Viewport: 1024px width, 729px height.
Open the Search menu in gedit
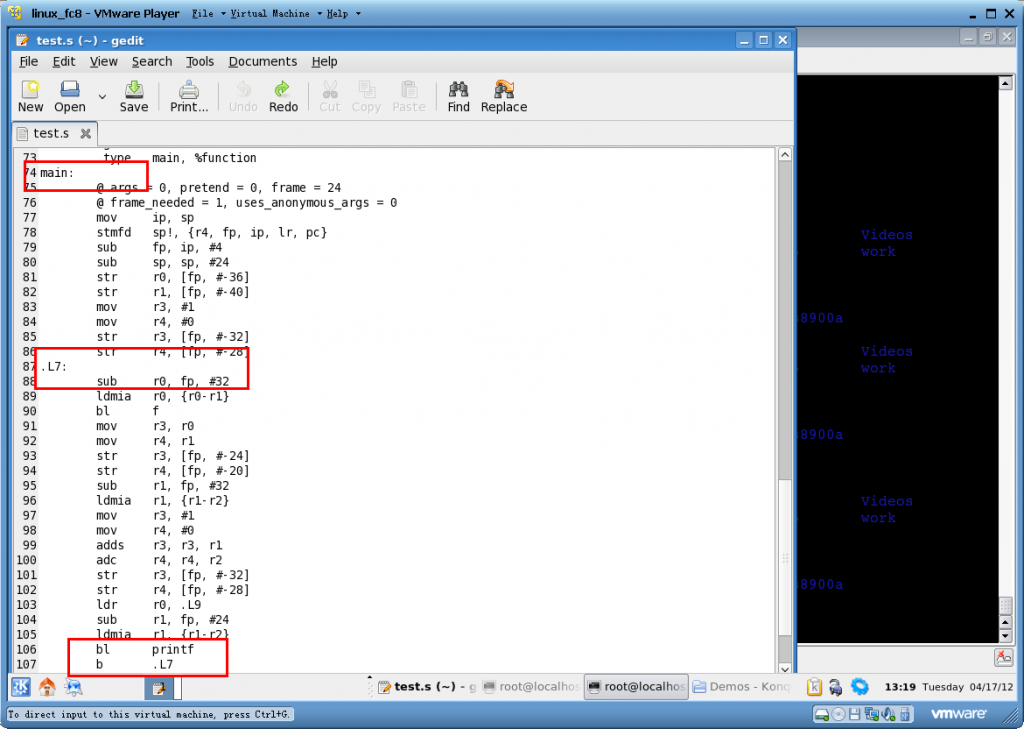pyautogui.click(x=152, y=61)
